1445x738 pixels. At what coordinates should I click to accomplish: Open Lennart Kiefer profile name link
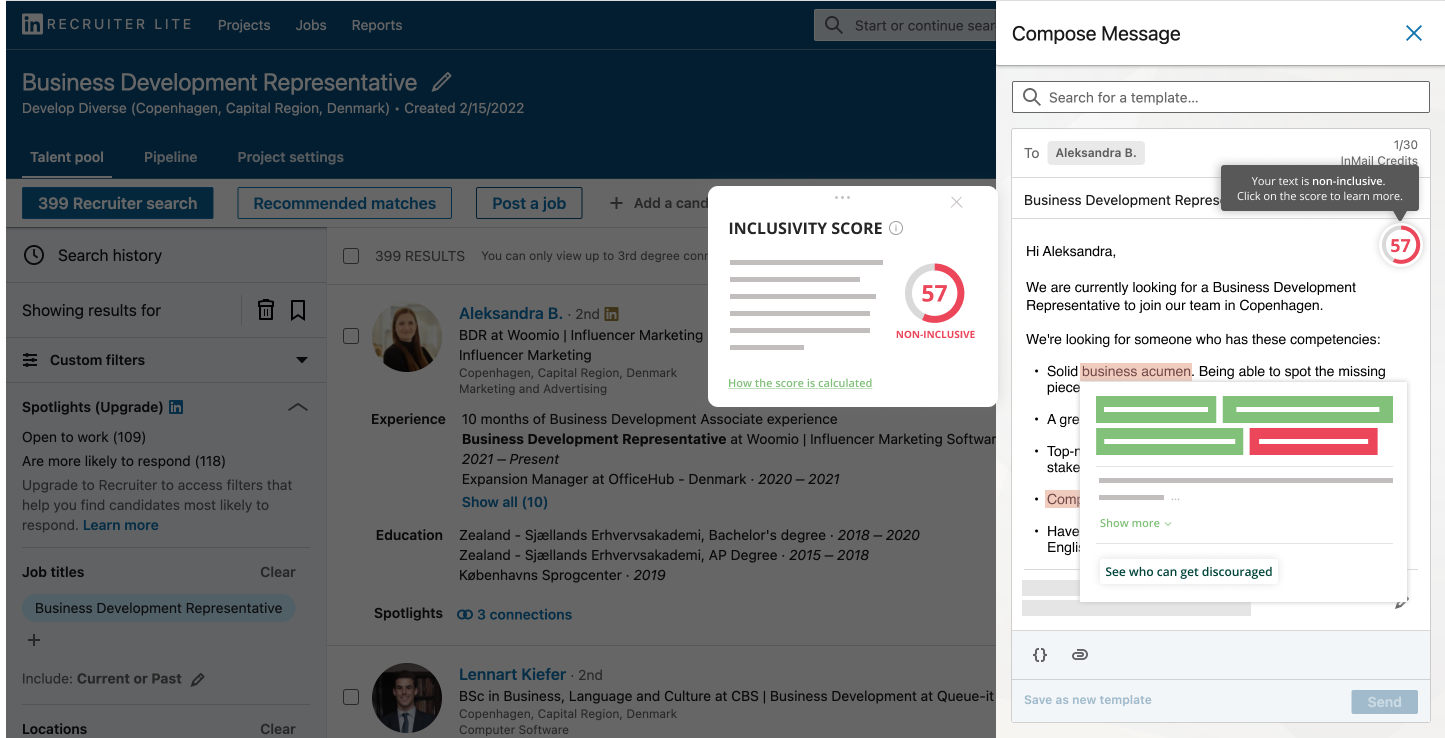coord(513,674)
